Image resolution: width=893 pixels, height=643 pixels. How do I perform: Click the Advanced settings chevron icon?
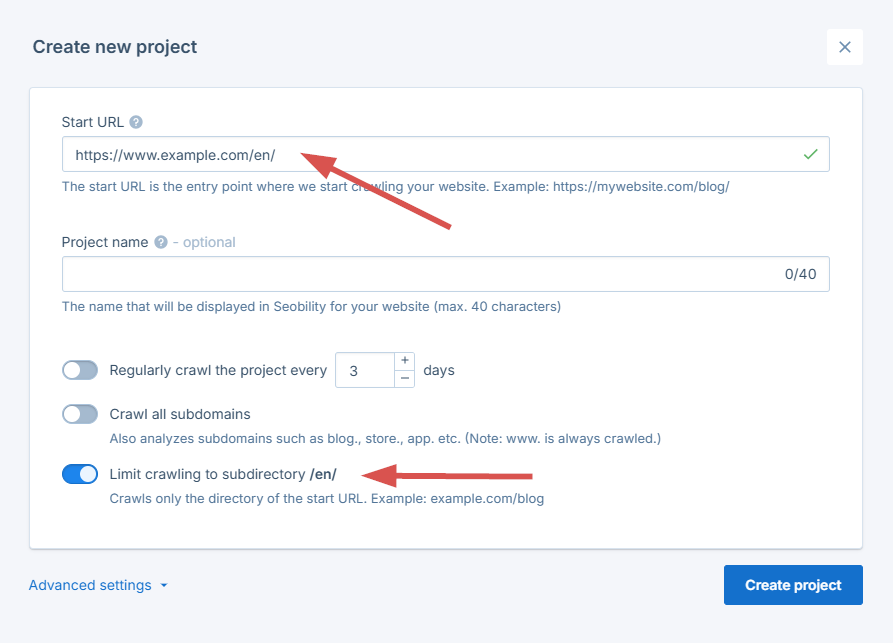point(163,585)
